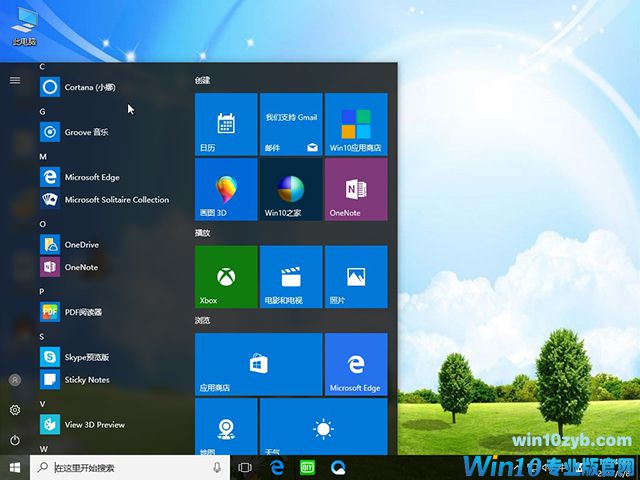Launch Sticky Notes from the app list
640x480 pixels.
pyautogui.click(x=110, y=380)
